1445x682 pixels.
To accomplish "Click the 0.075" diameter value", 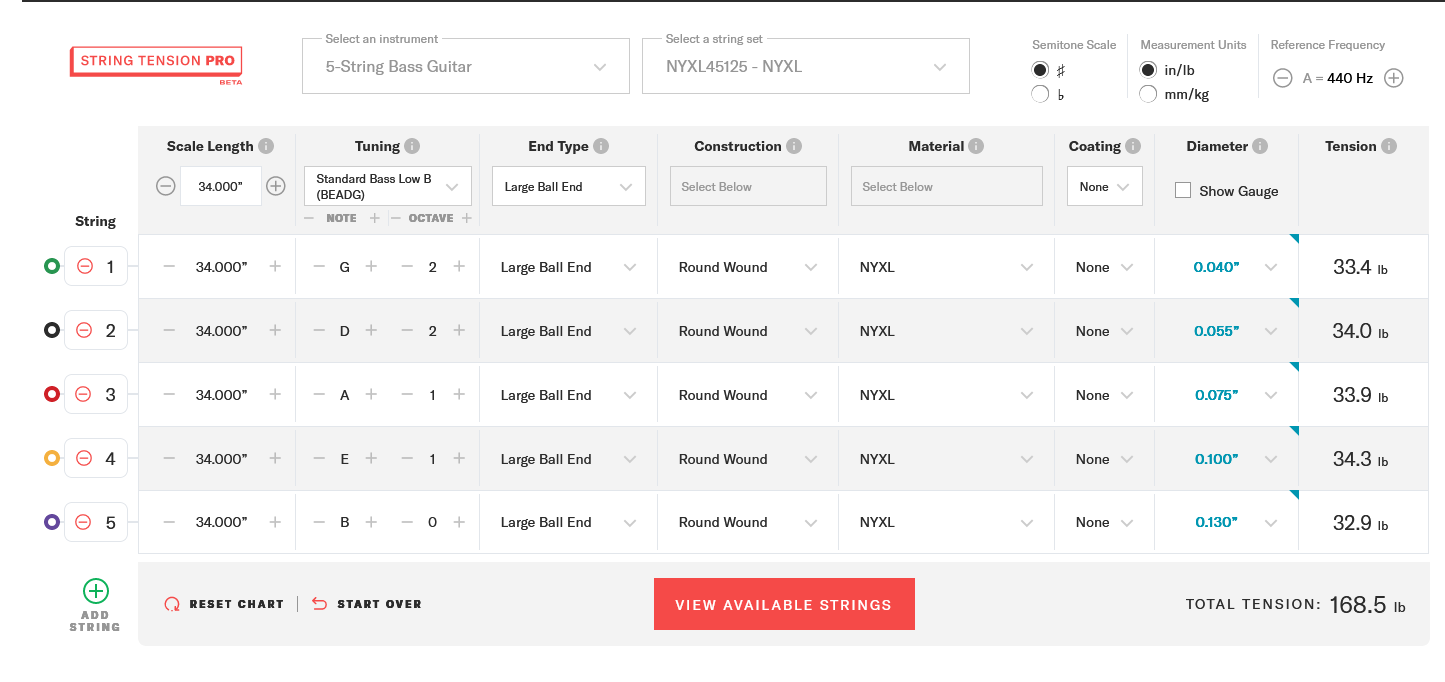I will (x=1216, y=395).
